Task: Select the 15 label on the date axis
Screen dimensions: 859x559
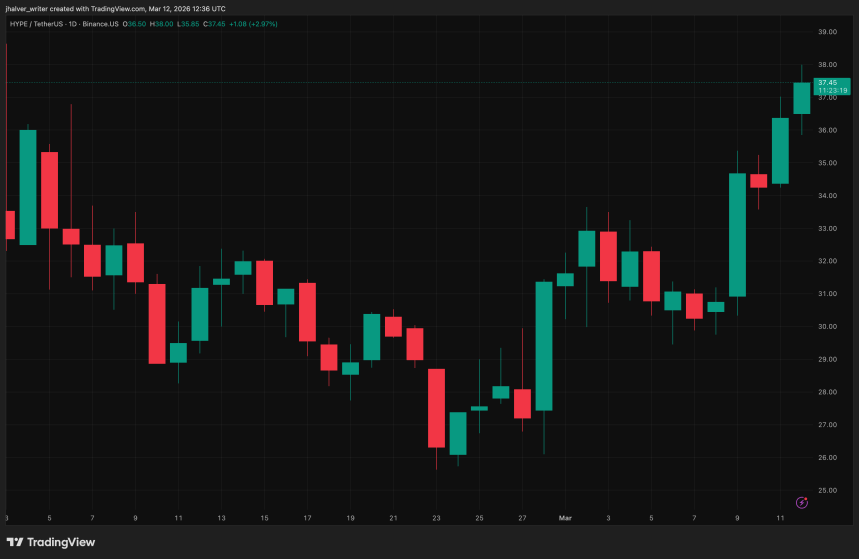Action: pos(264,518)
